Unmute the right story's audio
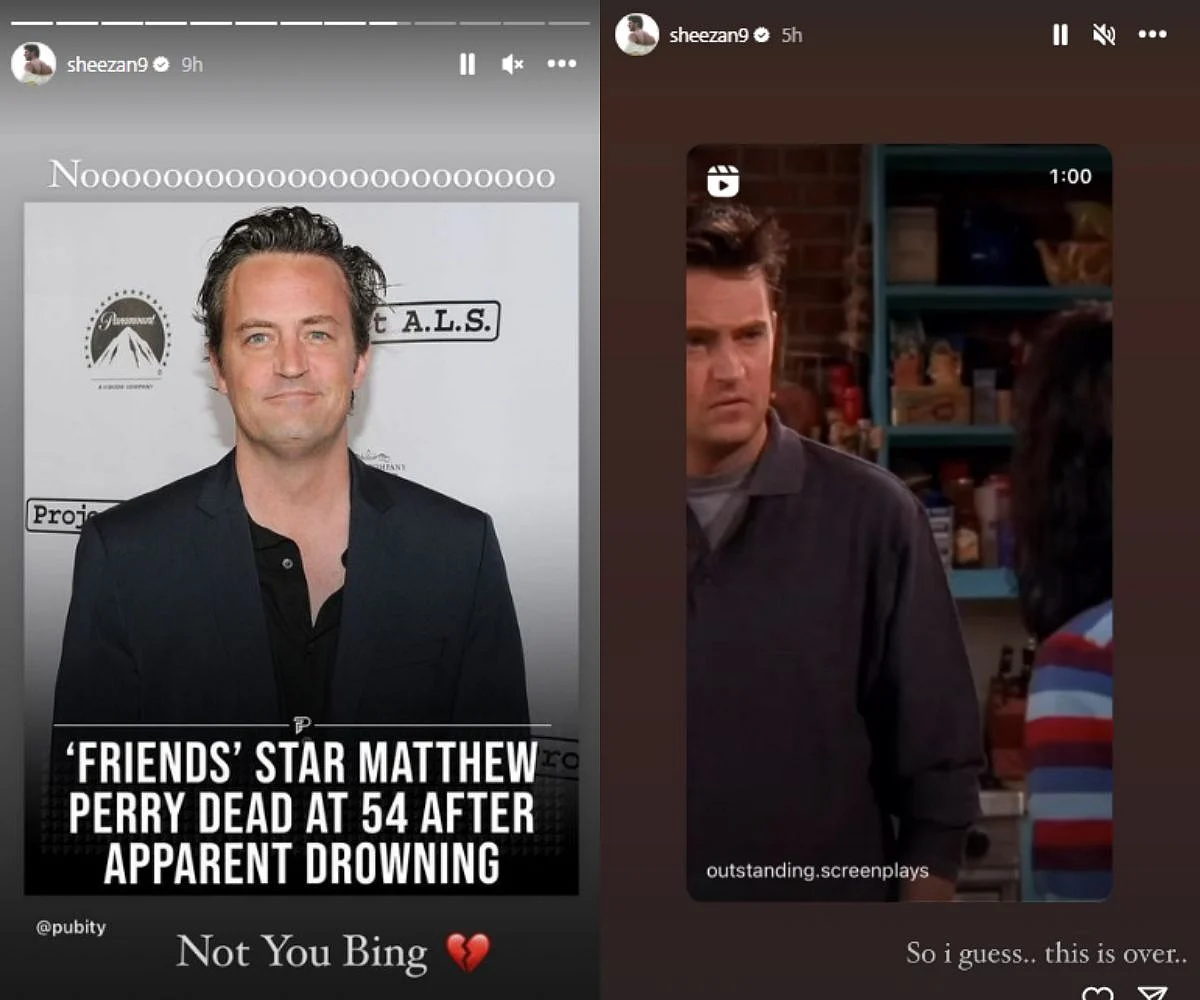This screenshot has height=1000, width=1200. 1104,35
